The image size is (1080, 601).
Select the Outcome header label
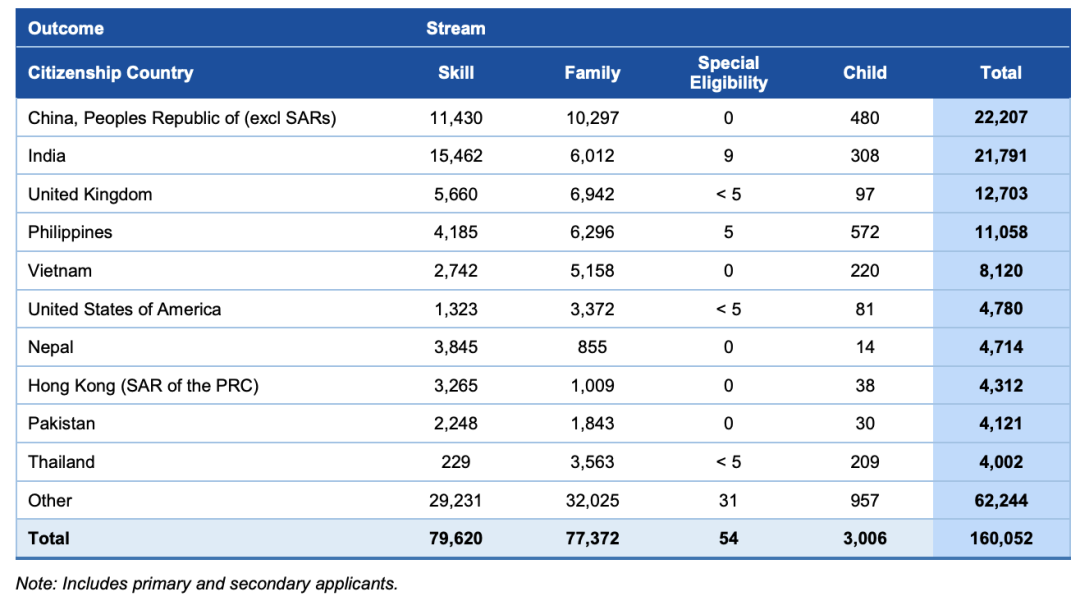[65, 28]
